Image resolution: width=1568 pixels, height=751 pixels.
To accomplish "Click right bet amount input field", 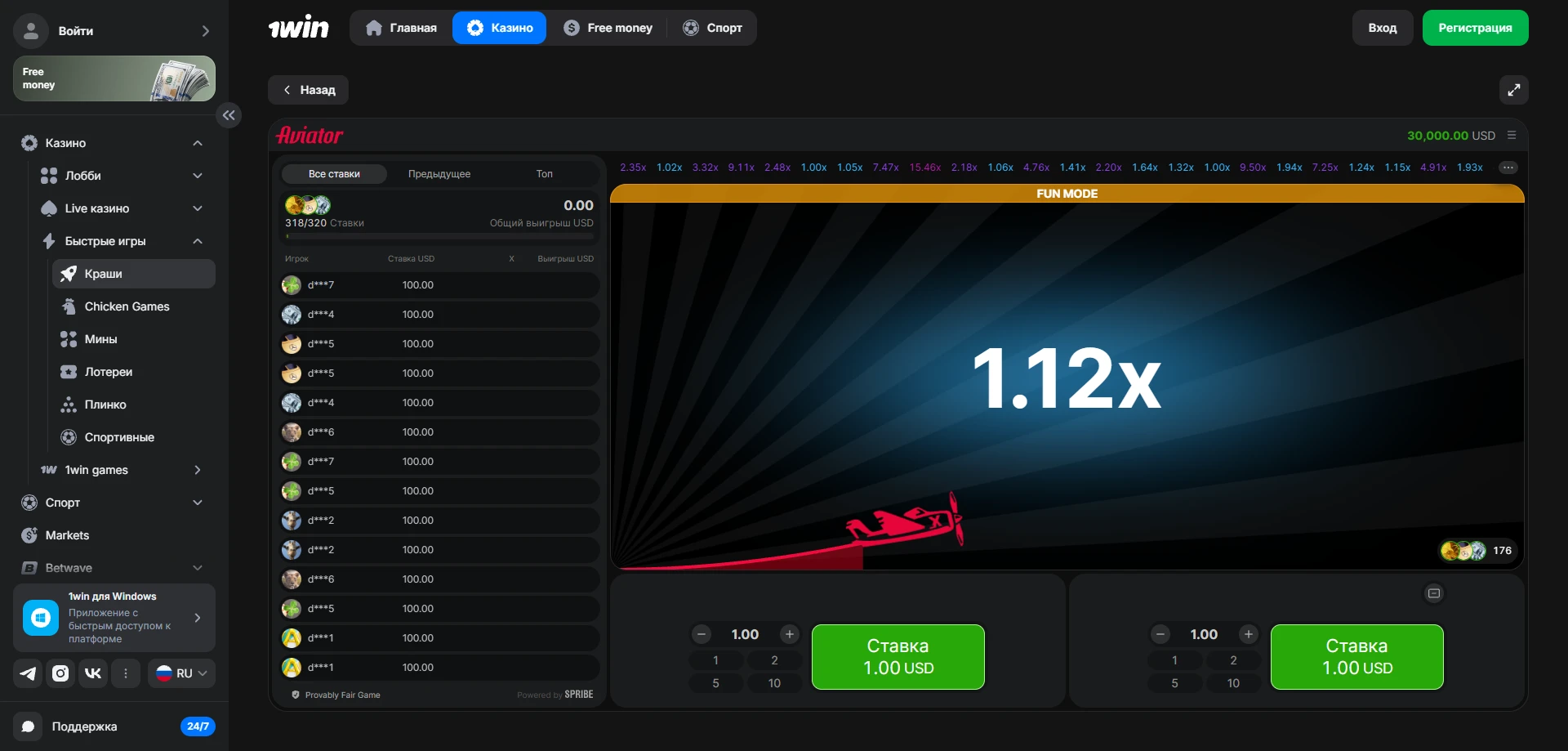I will point(1204,634).
